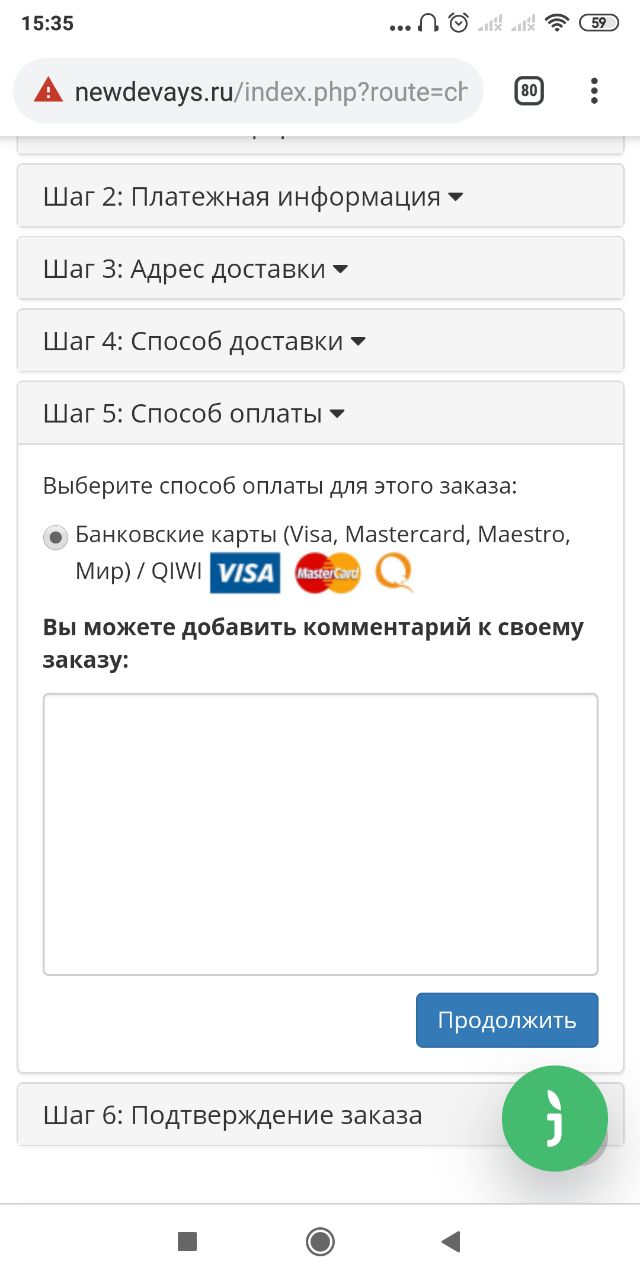The width and height of the screenshot is (640, 1280).
Task: Select the Банковские карты payment radio button
Action: coord(56,537)
